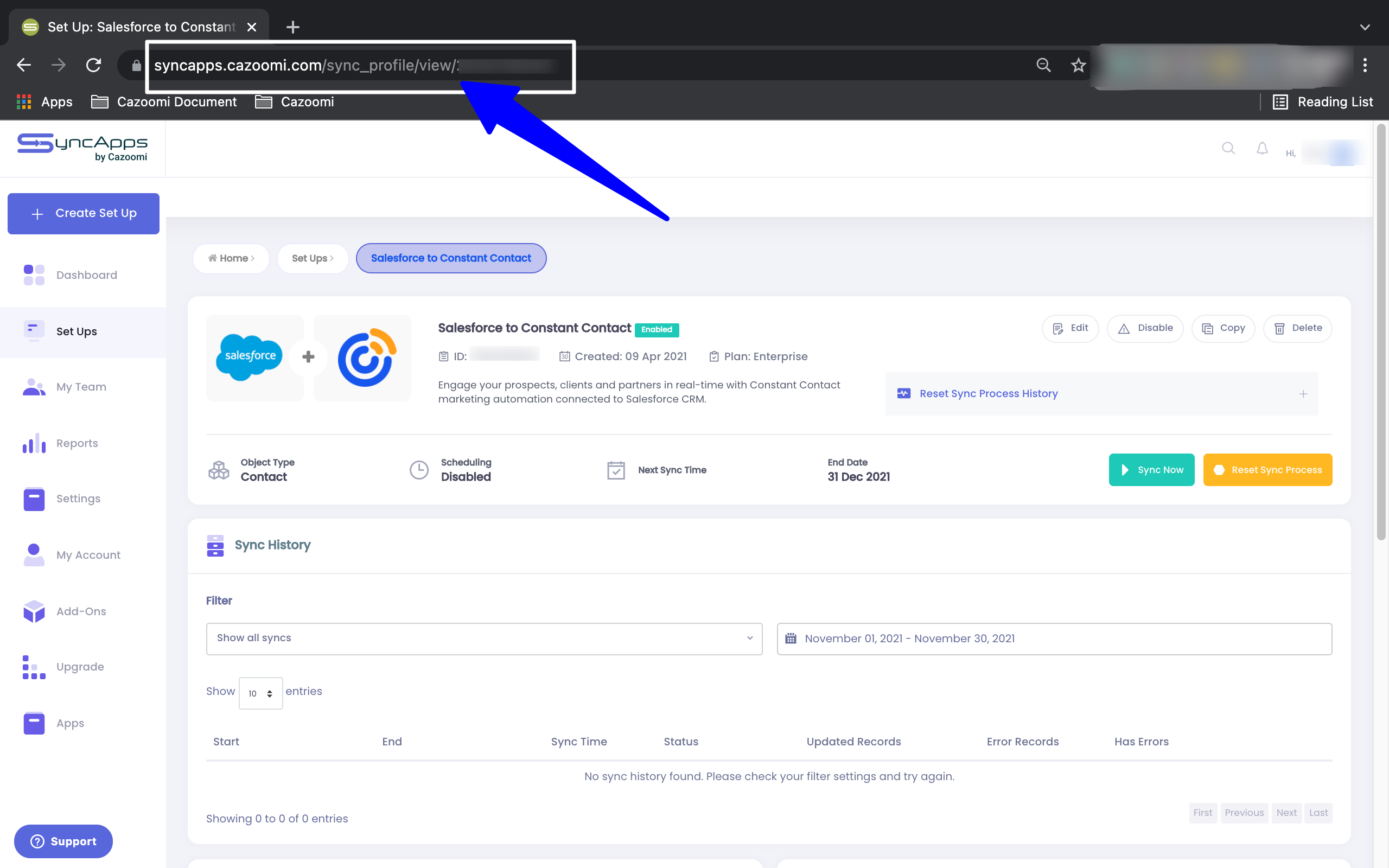
Task: Click the First pagination button
Action: click(x=1202, y=813)
